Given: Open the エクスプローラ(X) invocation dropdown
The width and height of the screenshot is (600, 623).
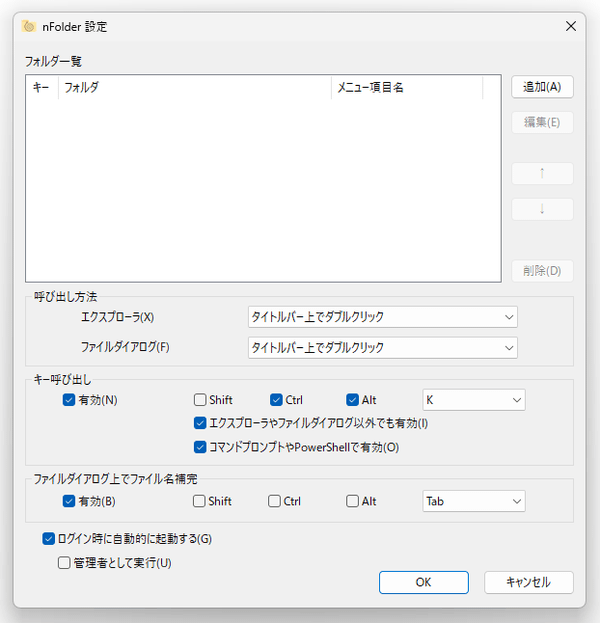Looking at the screenshot, I should point(383,317).
